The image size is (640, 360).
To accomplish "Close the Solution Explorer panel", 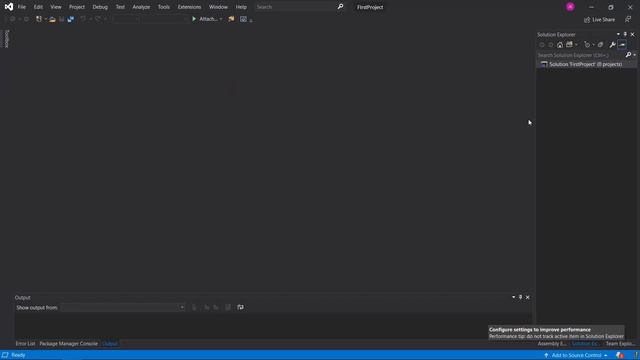I will [x=632, y=34].
